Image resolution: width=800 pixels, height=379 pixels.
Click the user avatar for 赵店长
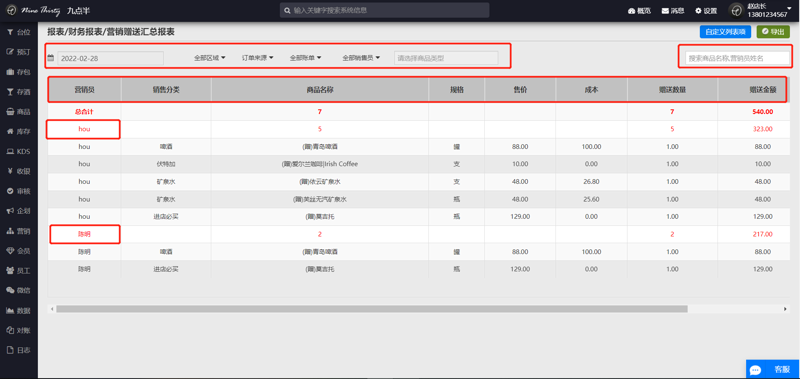[x=736, y=11]
